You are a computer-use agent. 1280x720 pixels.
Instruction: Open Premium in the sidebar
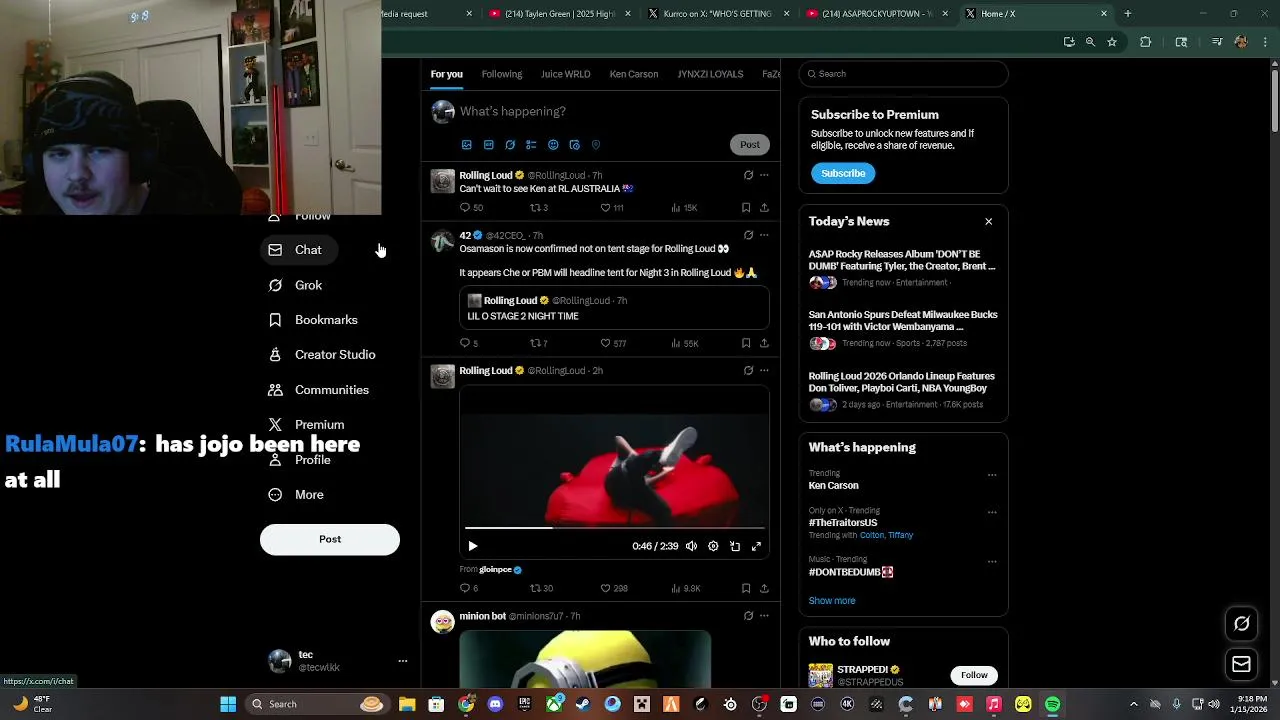[306, 425]
